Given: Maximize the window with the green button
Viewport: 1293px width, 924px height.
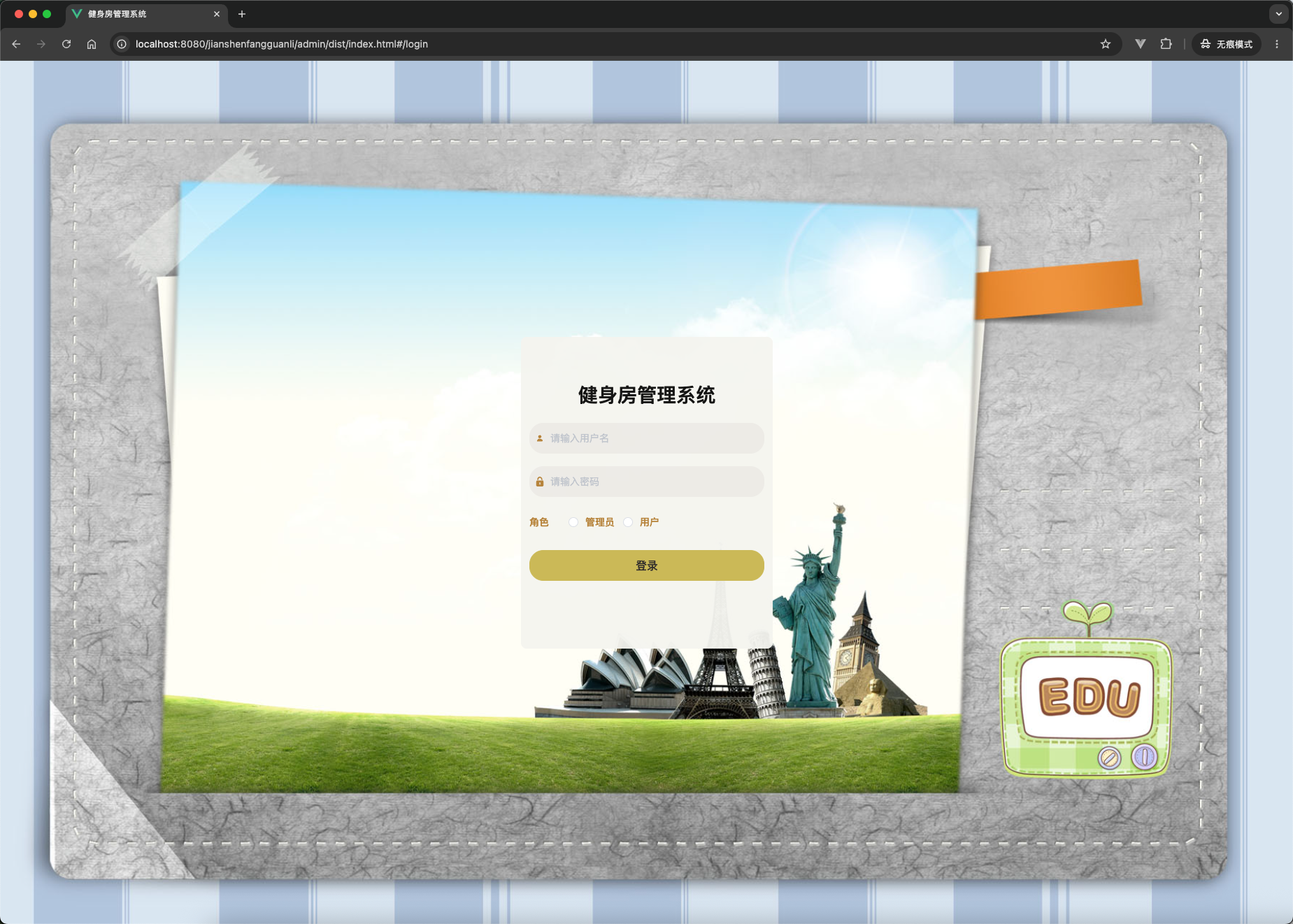Looking at the screenshot, I should 47,14.
